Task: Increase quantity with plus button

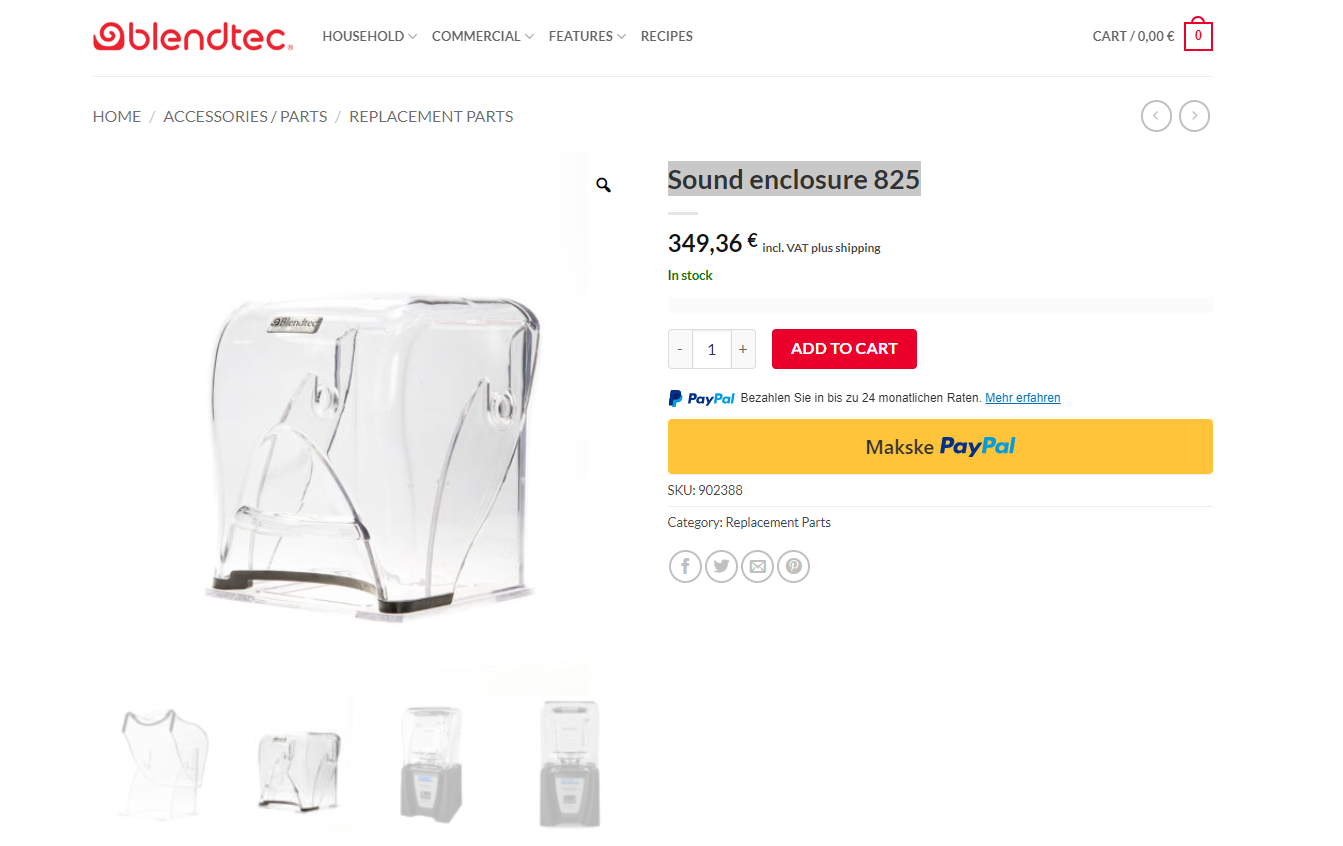Action: click(x=743, y=349)
